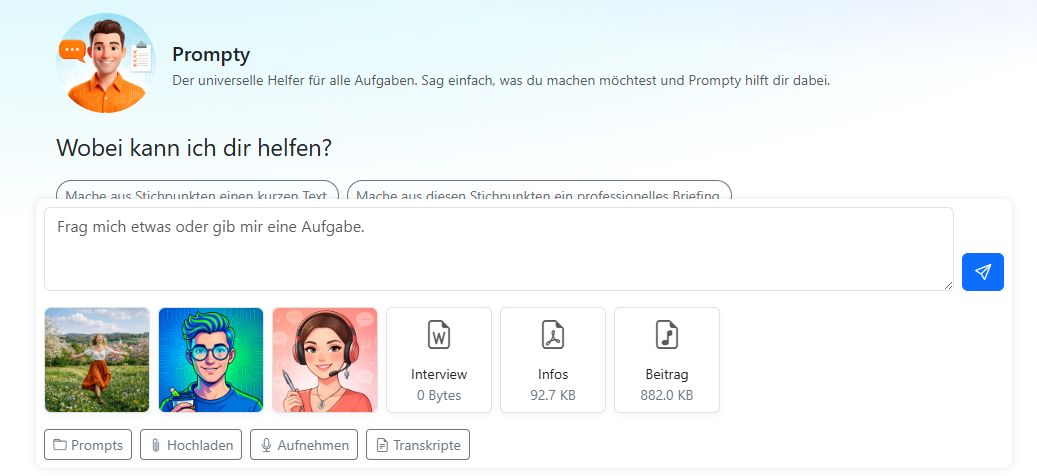The height and width of the screenshot is (476, 1037).
Task: Select the woman with headset thumbnail
Action: point(325,360)
